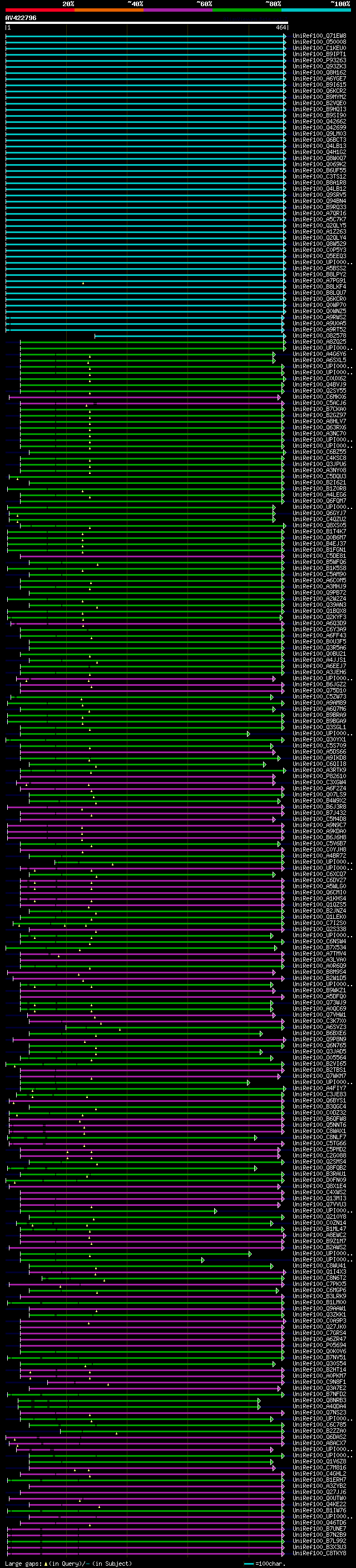This screenshot has height=1568, width=356.
Task: Select the UniRef100_C8WU41 label
Action: coord(319,1265)
